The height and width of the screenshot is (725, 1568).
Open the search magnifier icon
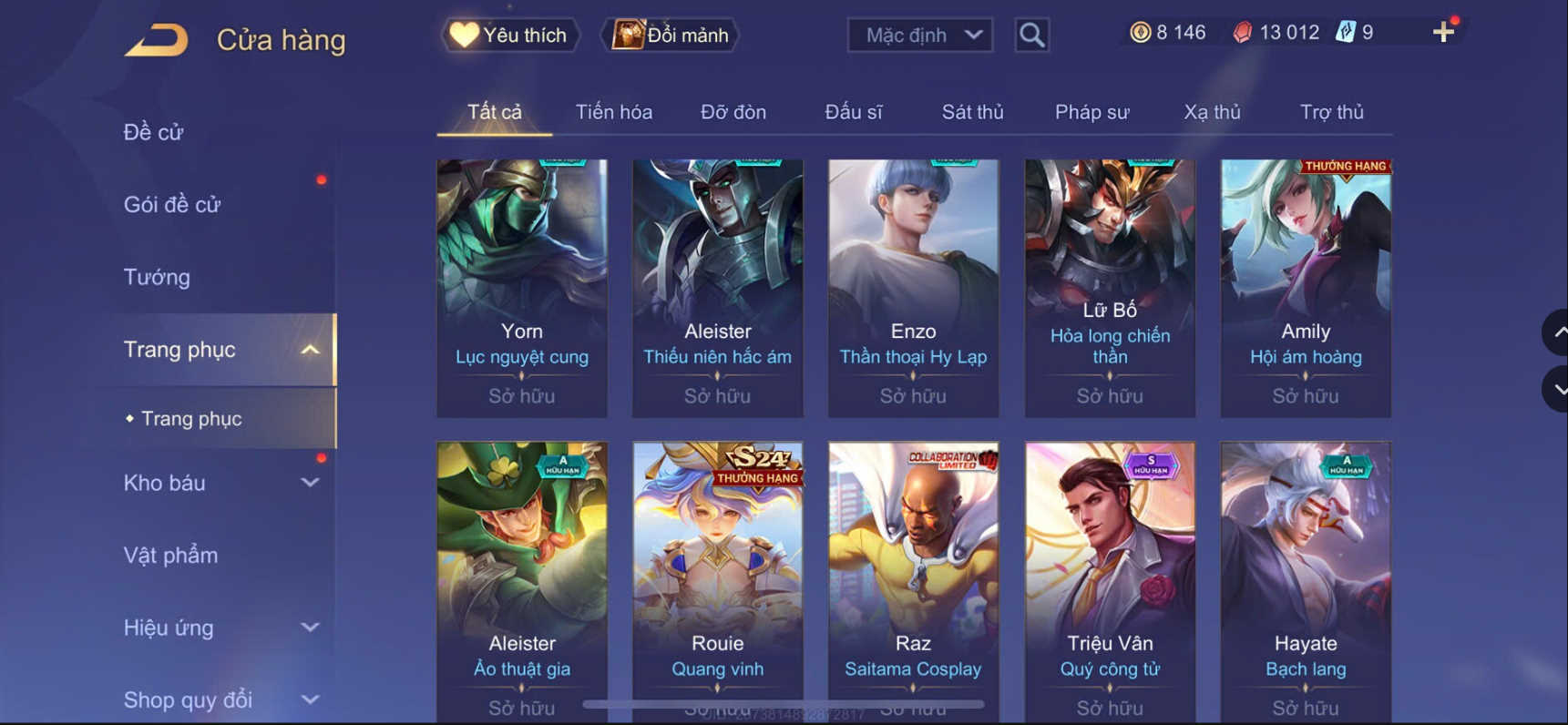(1031, 36)
